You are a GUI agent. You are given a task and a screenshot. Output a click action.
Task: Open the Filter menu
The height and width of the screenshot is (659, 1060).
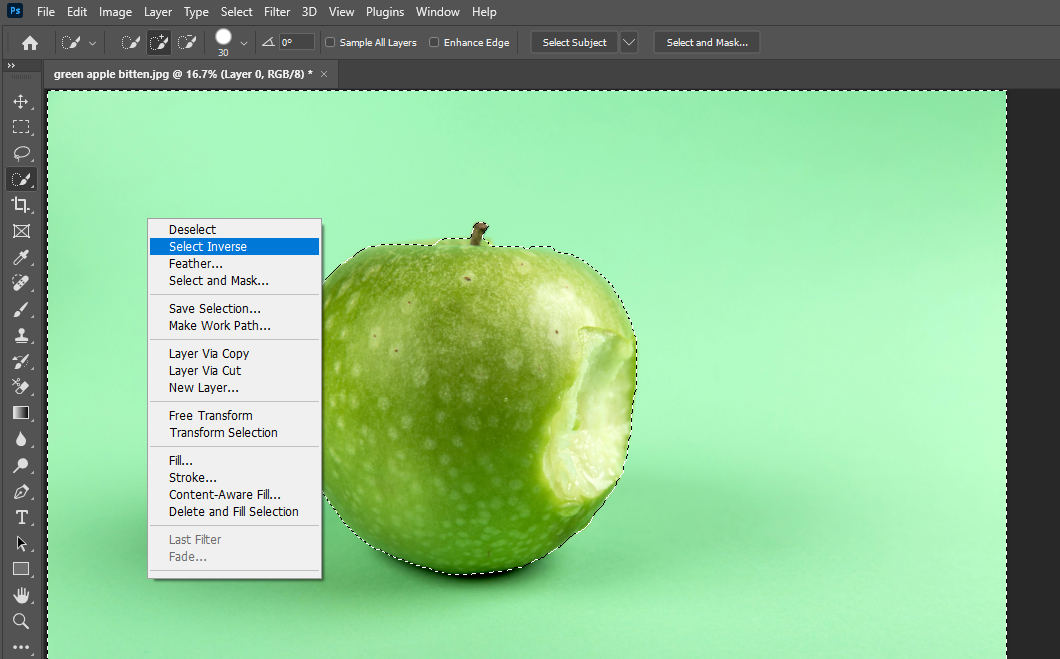(x=276, y=12)
